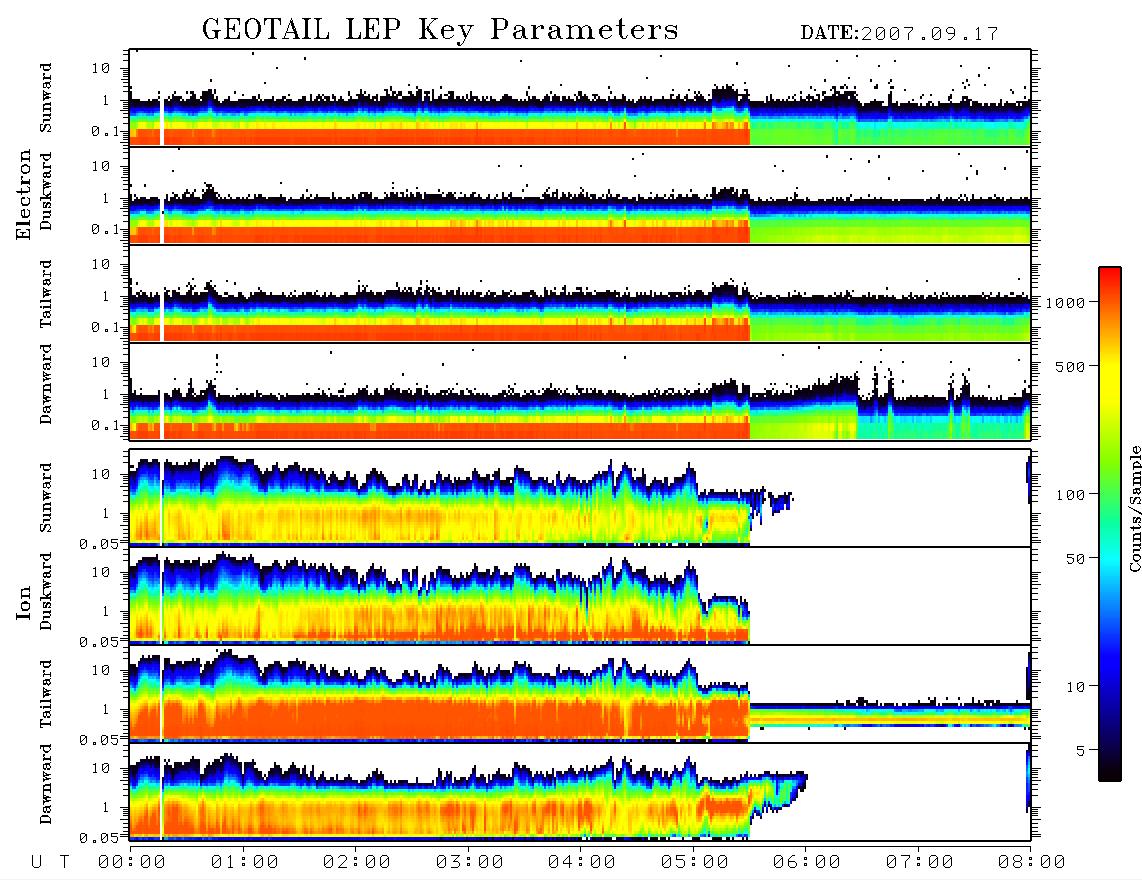1142x880 pixels.
Task: Select the Electron Dawnward panel label
Action: 46,384
